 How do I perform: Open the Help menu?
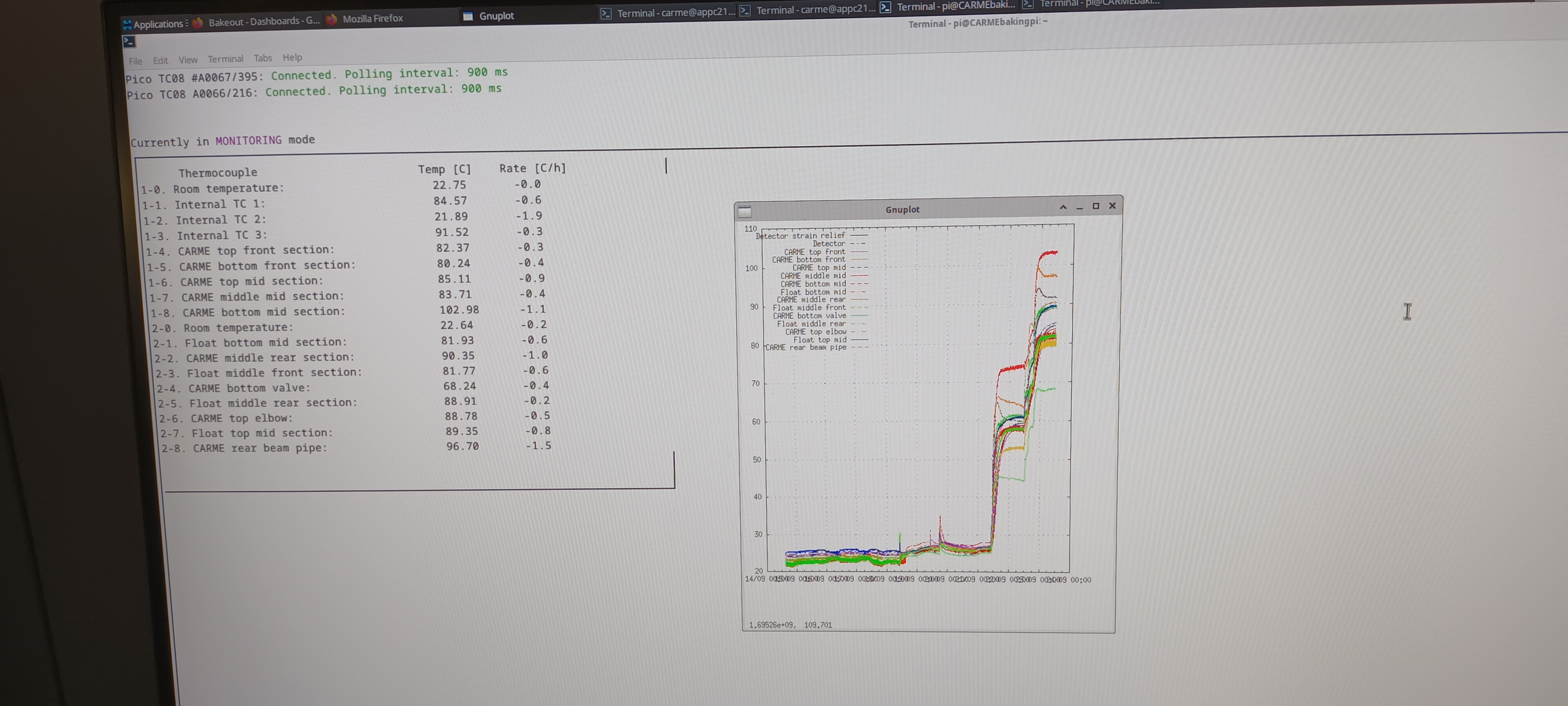pyautogui.click(x=292, y=57)
